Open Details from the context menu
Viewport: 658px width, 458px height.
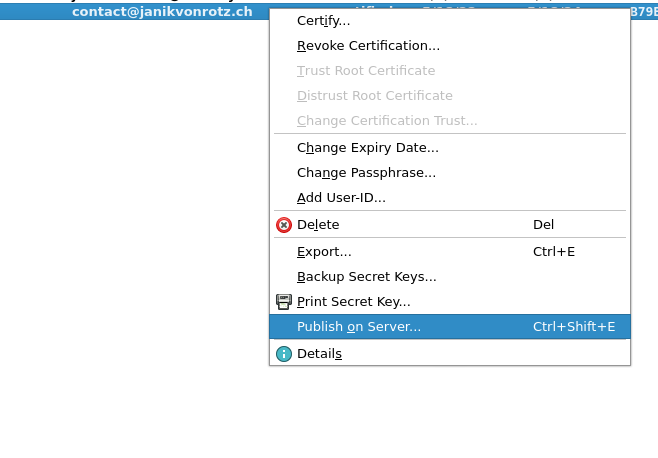pyautogui.click(x=319, y=354)
